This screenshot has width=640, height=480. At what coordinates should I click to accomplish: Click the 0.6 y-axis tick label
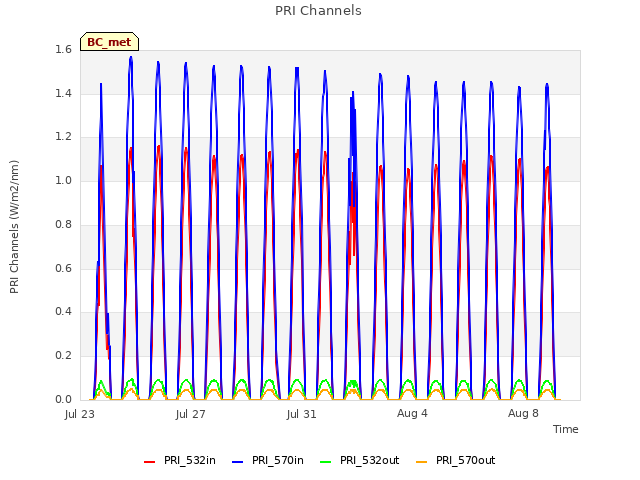(x=63, y=268)
